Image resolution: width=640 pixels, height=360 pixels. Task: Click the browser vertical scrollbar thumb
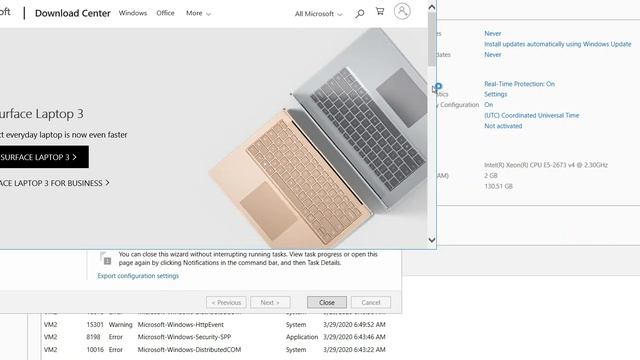(x=432, y=39)
